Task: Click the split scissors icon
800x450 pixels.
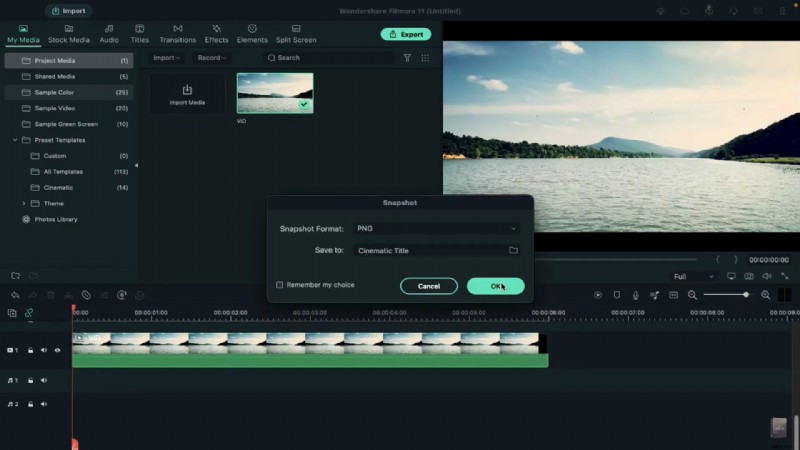Action: pyautogui.click(x=68, y=295)
